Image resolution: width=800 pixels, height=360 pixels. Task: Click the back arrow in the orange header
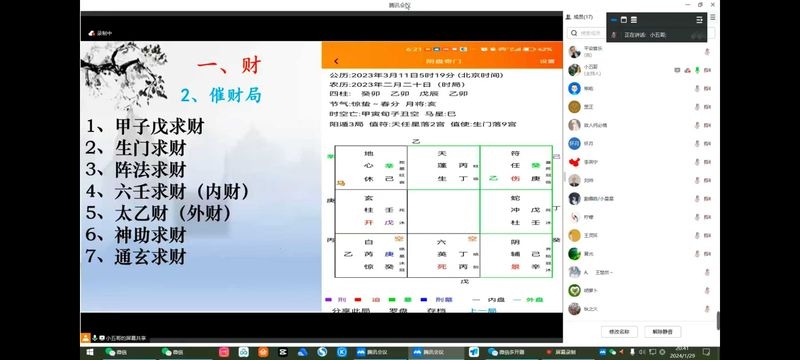click(x=336, y=61)
